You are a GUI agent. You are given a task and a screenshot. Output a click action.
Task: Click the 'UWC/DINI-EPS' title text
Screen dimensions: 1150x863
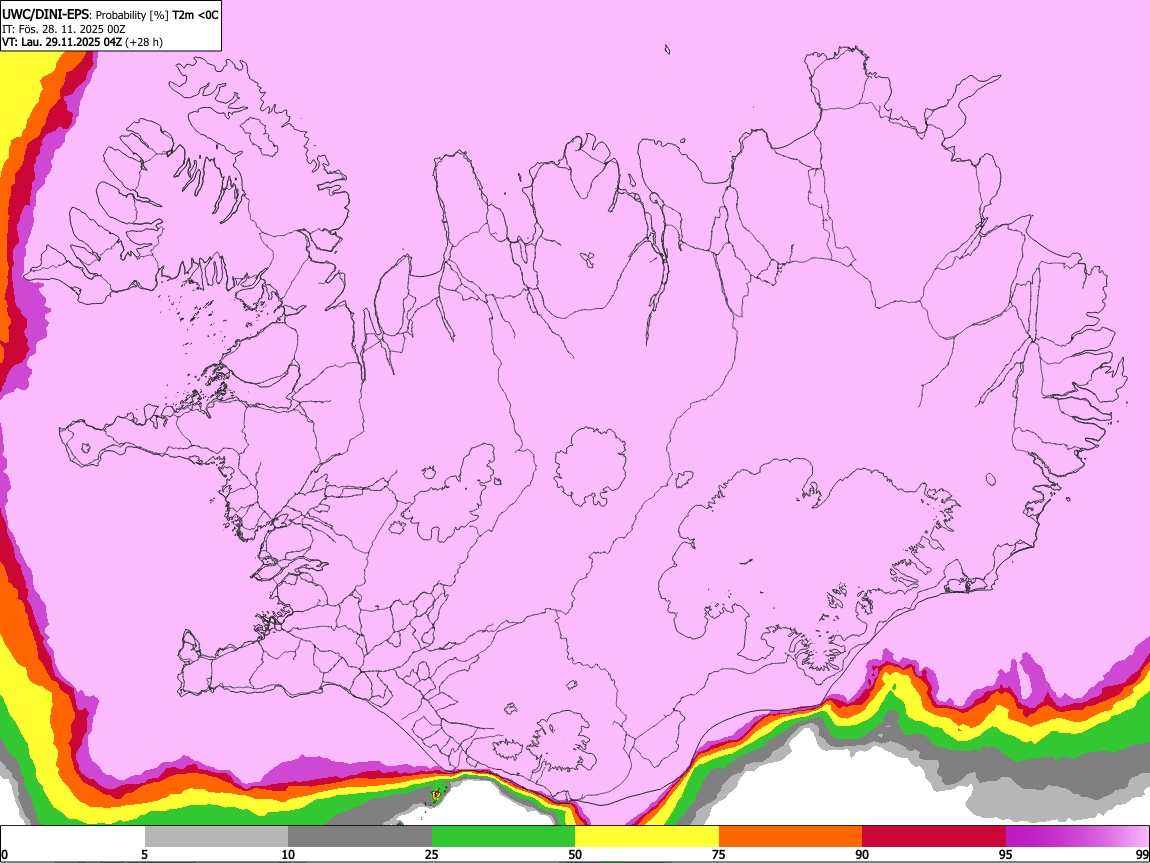point(45,15)
